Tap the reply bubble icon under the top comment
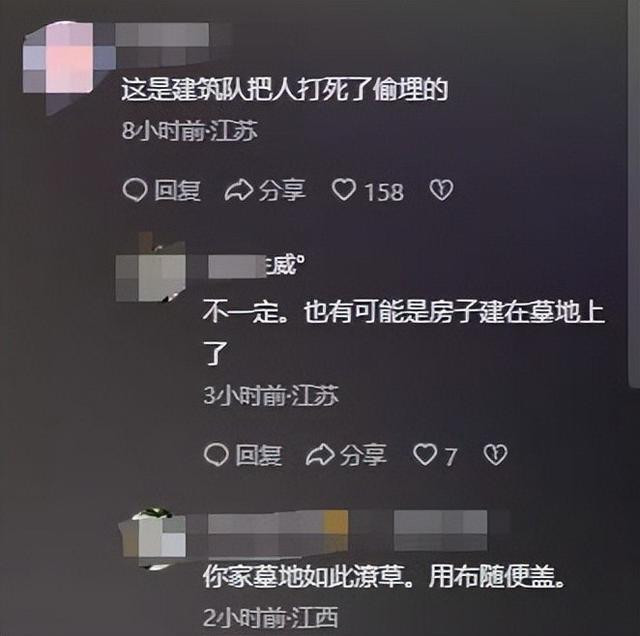 coord(134,191)
